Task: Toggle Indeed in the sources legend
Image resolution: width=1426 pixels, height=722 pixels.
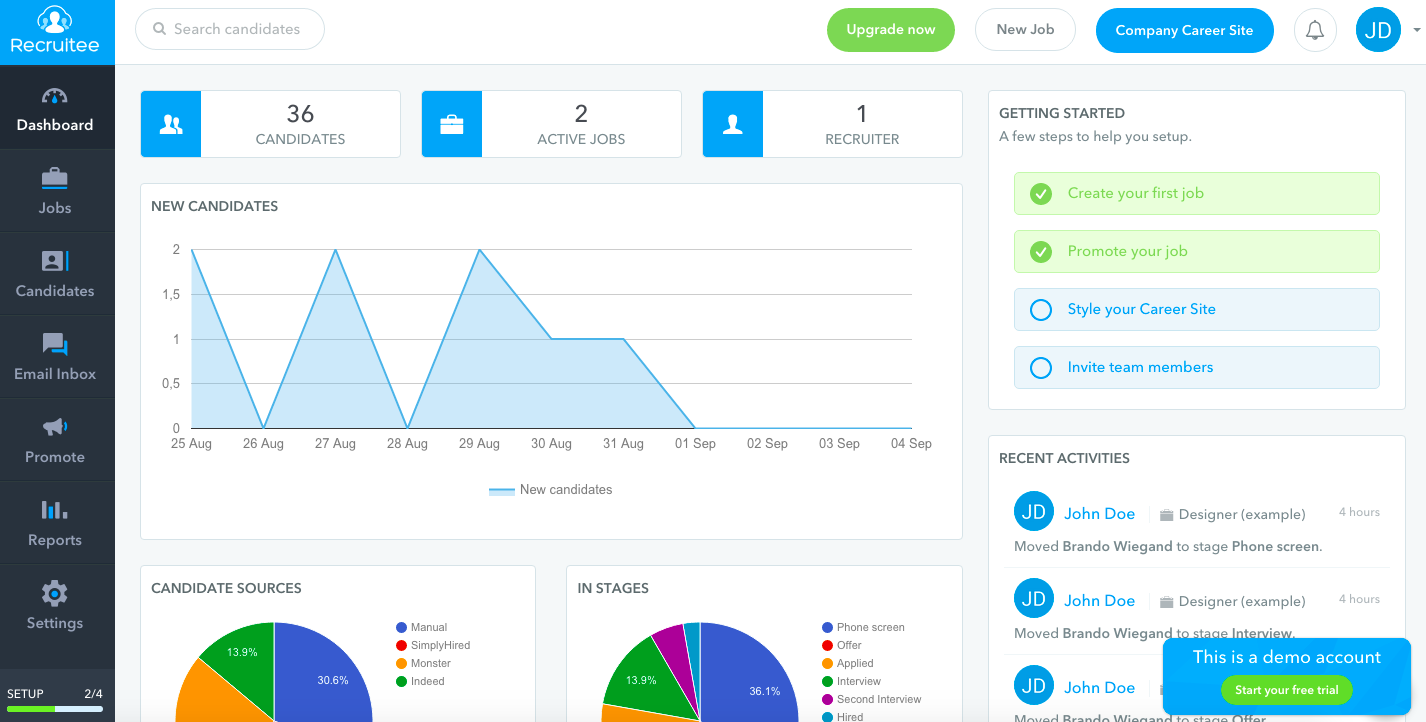Action: coord(421,682)
